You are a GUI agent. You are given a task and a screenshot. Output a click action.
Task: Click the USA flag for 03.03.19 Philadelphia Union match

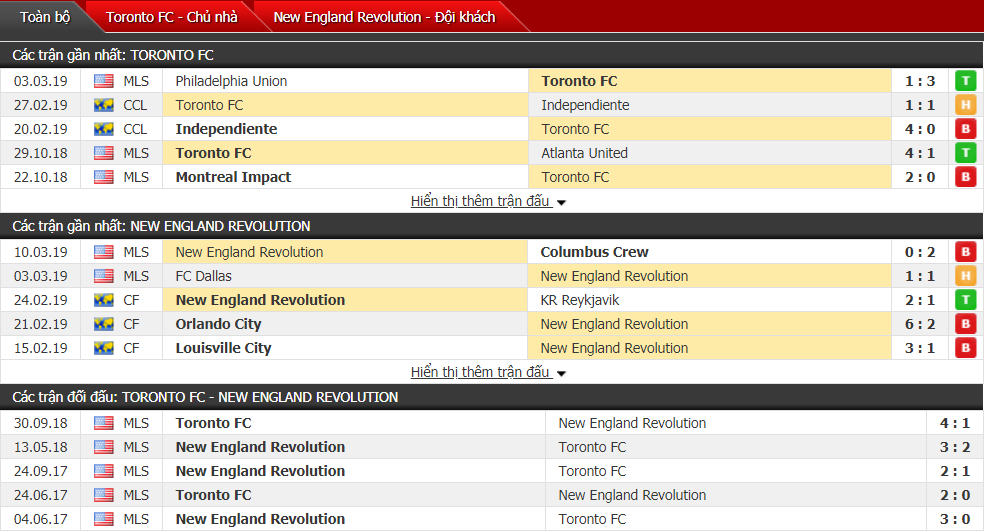tap(104, 81)
